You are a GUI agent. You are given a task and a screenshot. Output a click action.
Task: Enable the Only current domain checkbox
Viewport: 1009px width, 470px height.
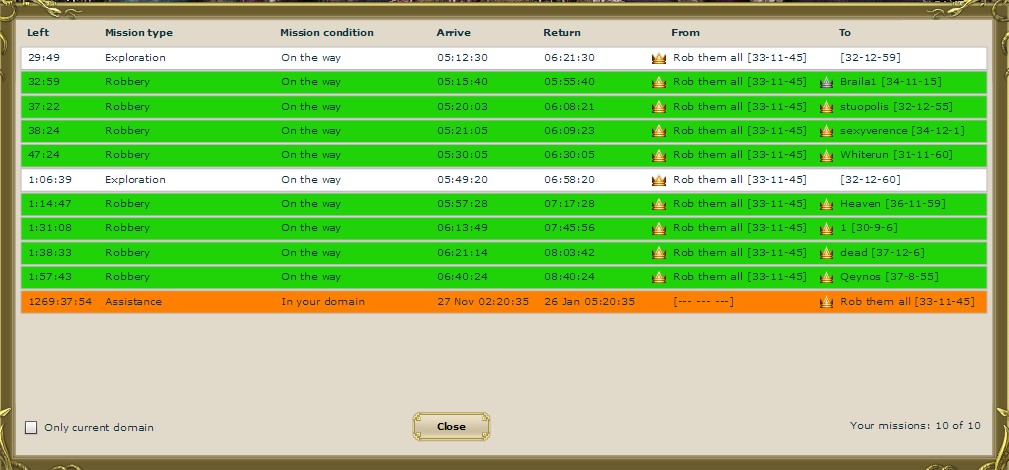click(31, 428)
